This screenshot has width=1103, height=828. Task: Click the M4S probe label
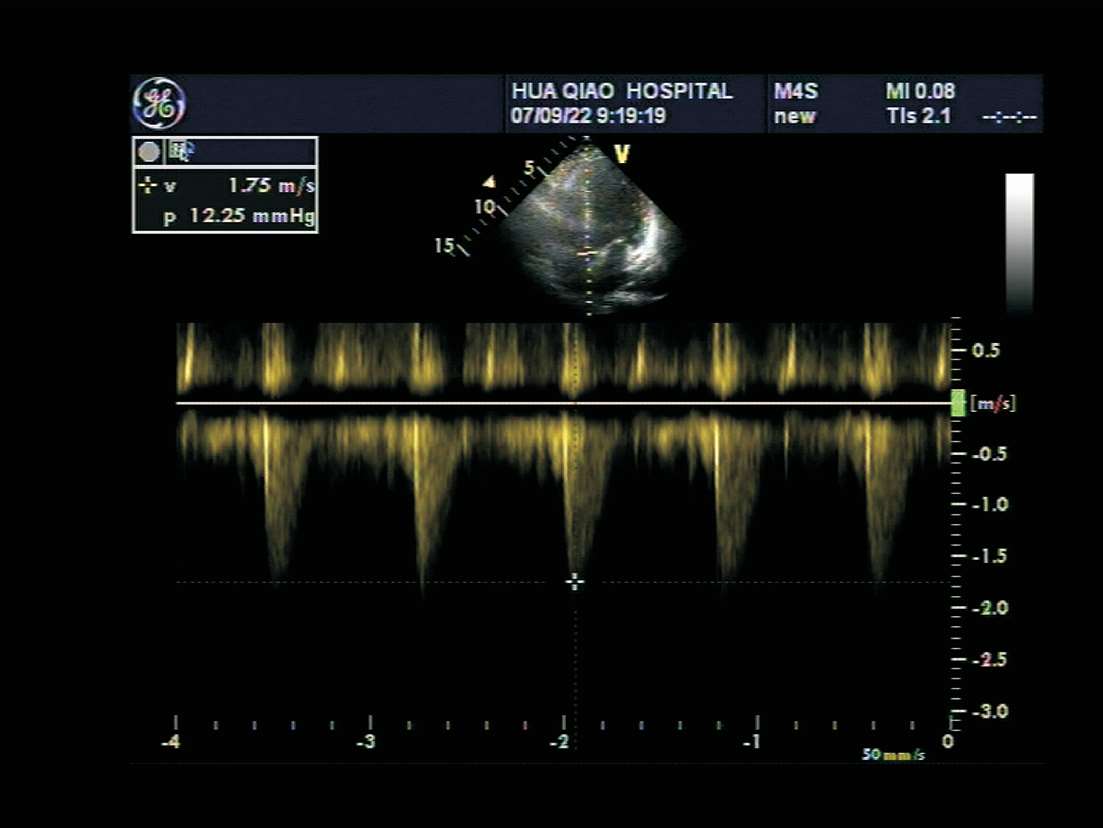[x=796, y=91]
